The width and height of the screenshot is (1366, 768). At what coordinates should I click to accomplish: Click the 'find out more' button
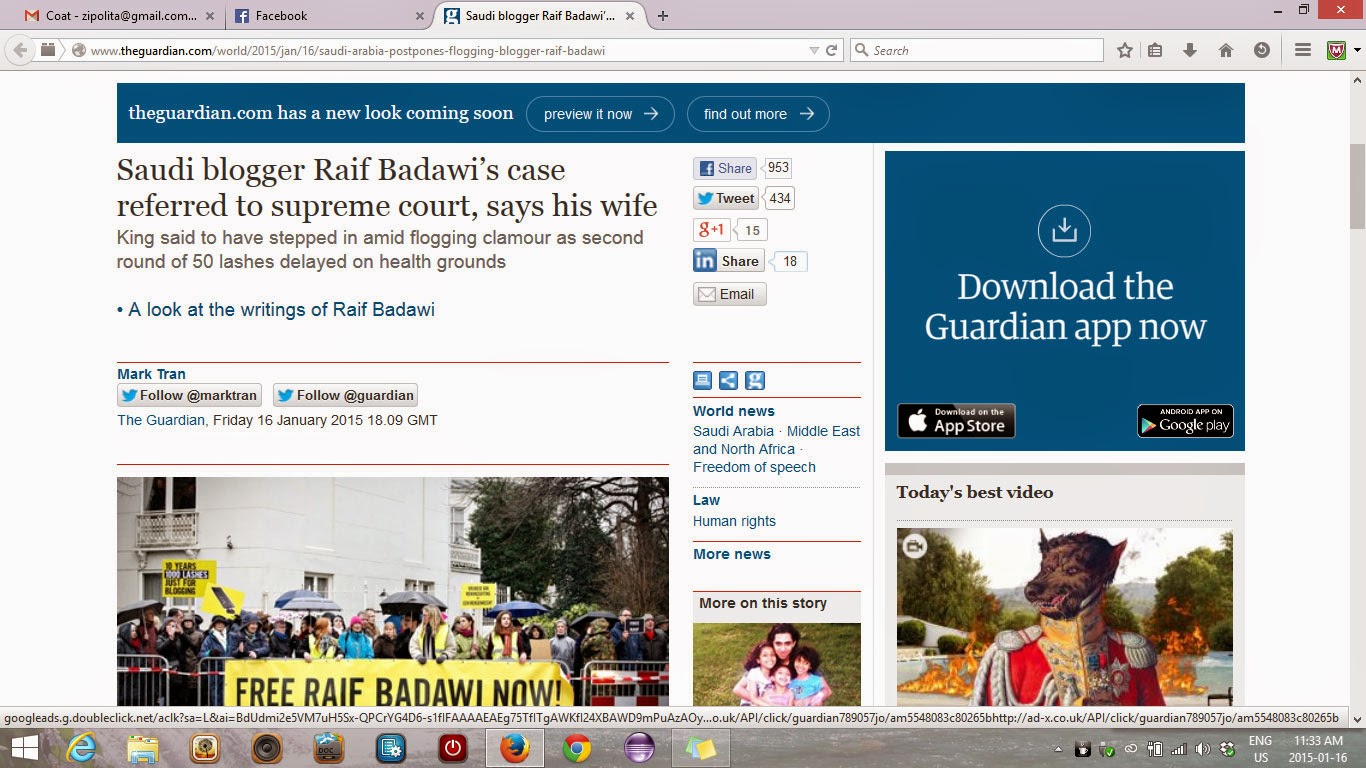[758, 114]
